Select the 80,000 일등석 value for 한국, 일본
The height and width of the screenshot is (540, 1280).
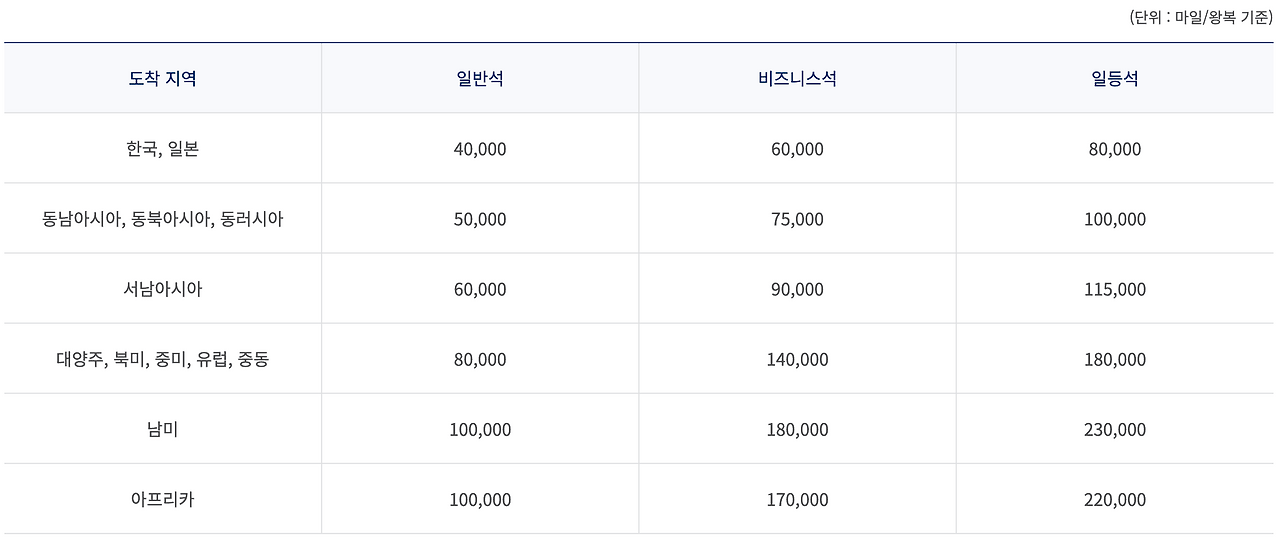click(1115, 149)
